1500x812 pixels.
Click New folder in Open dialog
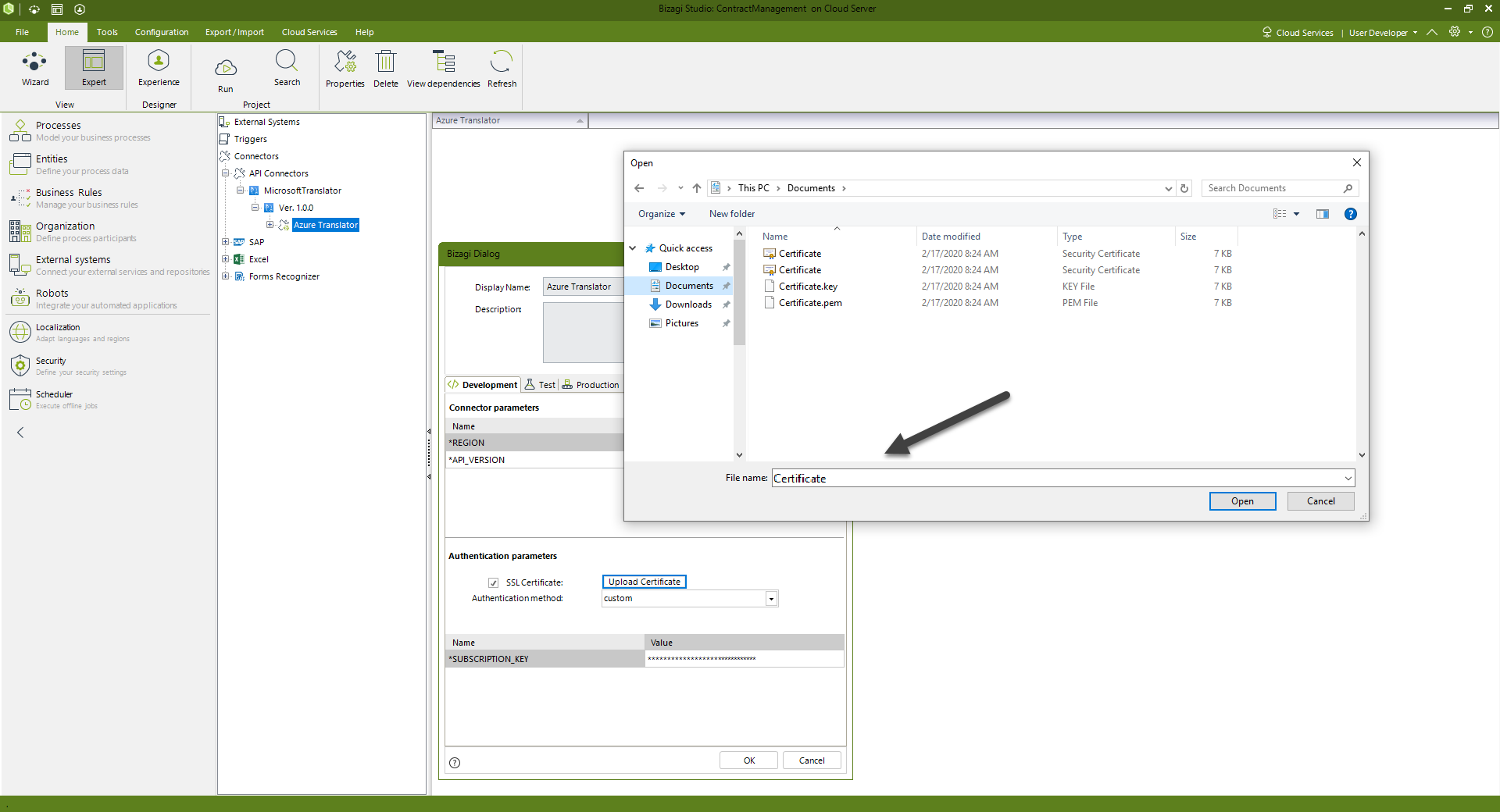pos(732,214)
